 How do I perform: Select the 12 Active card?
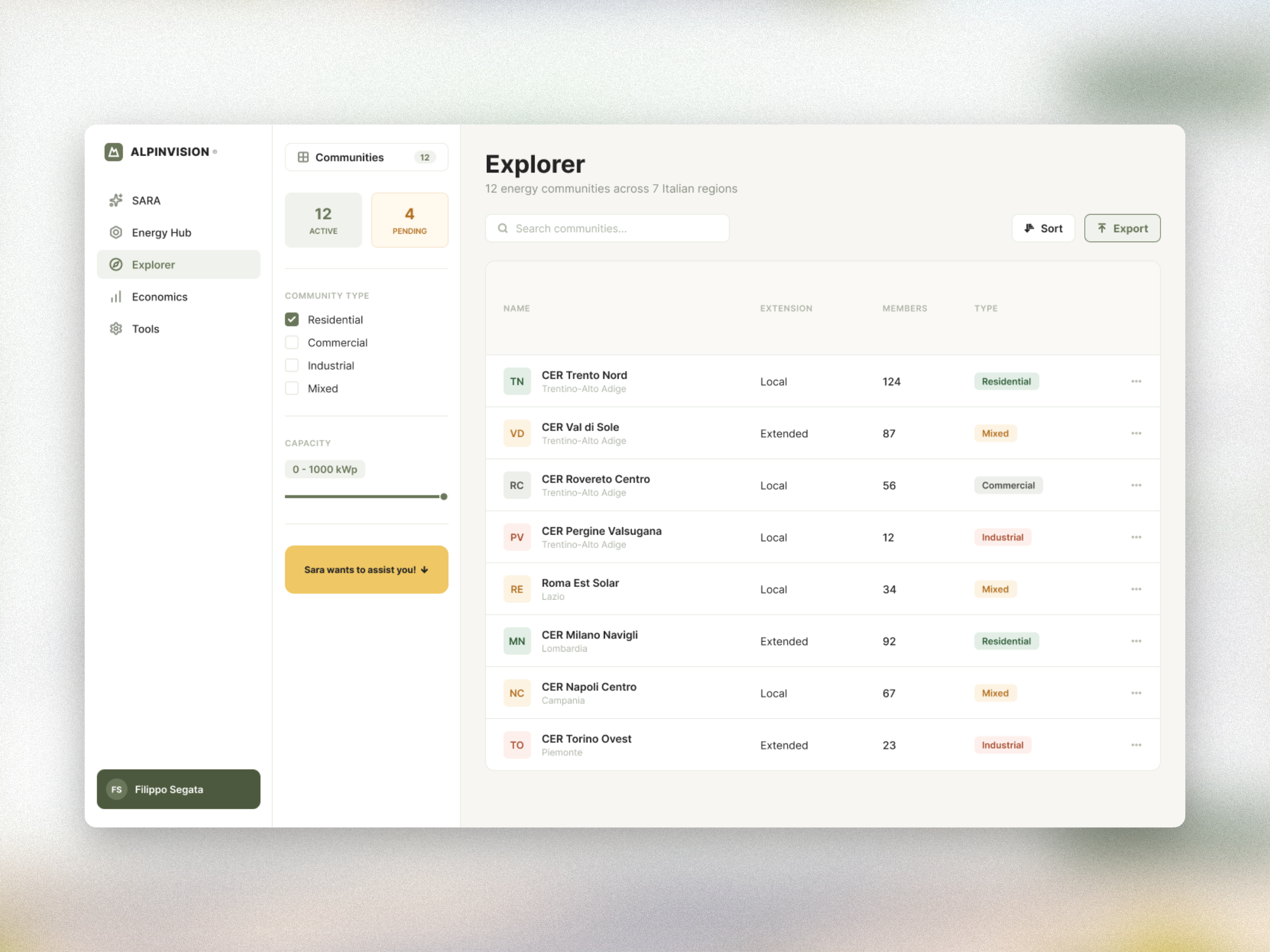pos(323,221)
